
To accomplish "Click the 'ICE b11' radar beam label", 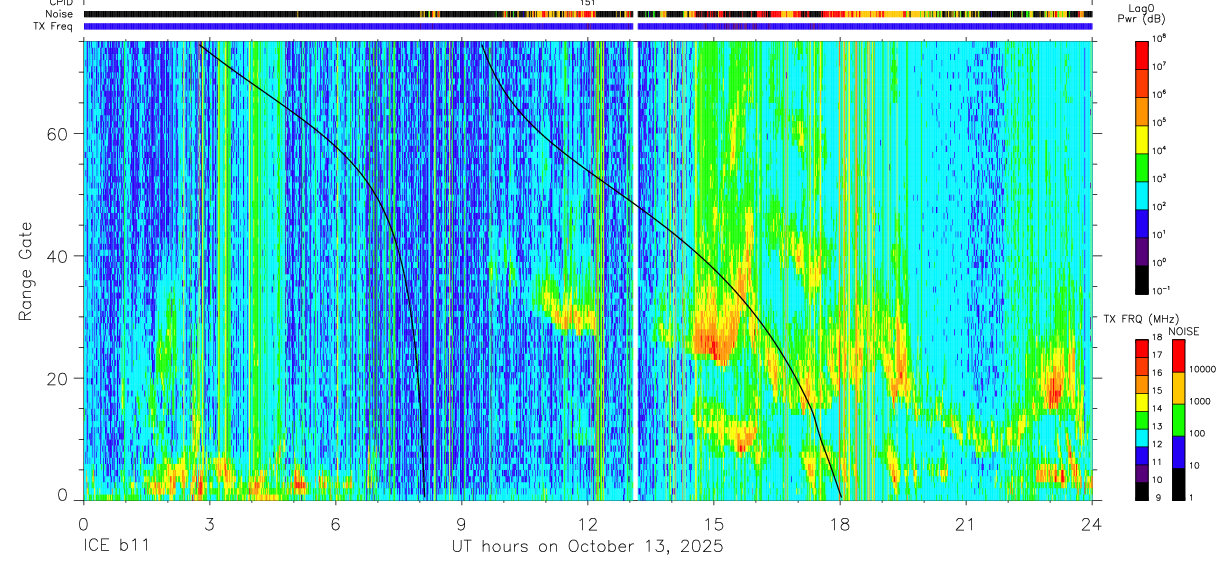I will (118, 547).
